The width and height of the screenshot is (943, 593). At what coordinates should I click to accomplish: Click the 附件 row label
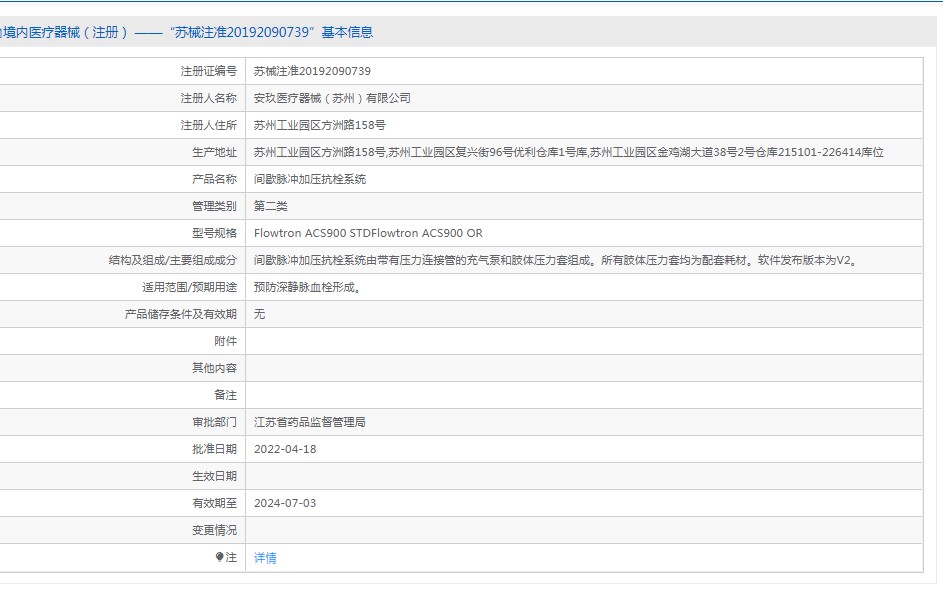click(226, 341)
